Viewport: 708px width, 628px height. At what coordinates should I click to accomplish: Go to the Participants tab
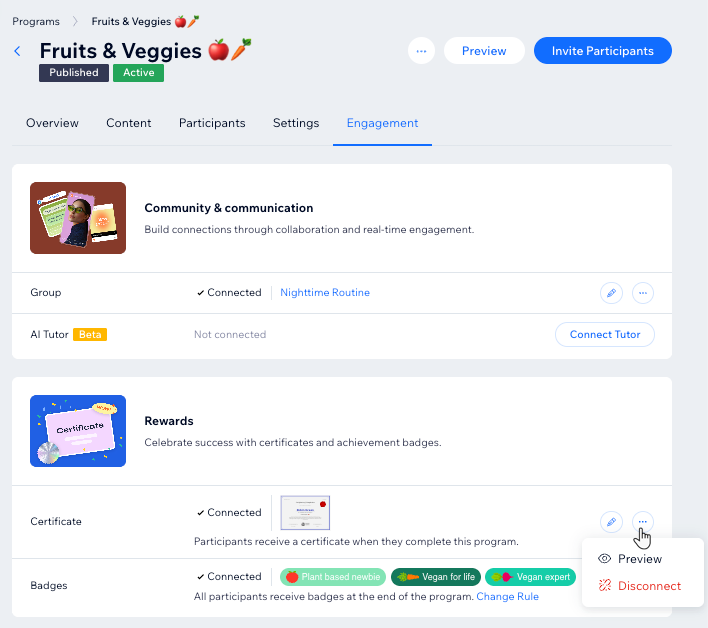coord(212,123)
